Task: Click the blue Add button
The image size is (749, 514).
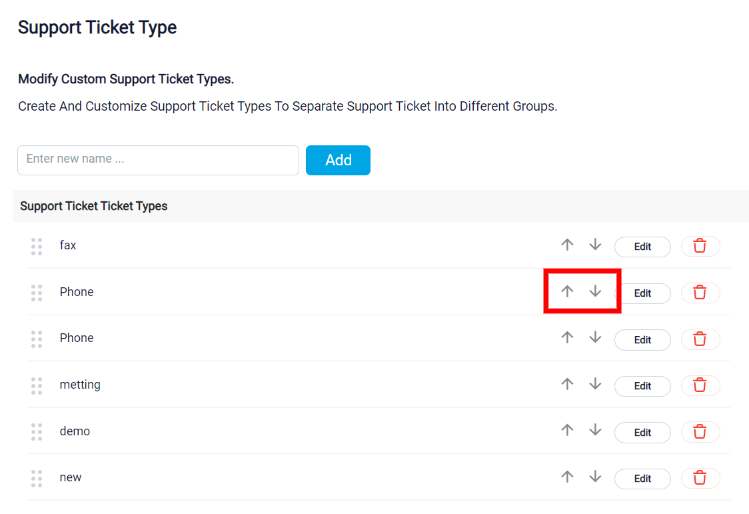Action: 338,160
